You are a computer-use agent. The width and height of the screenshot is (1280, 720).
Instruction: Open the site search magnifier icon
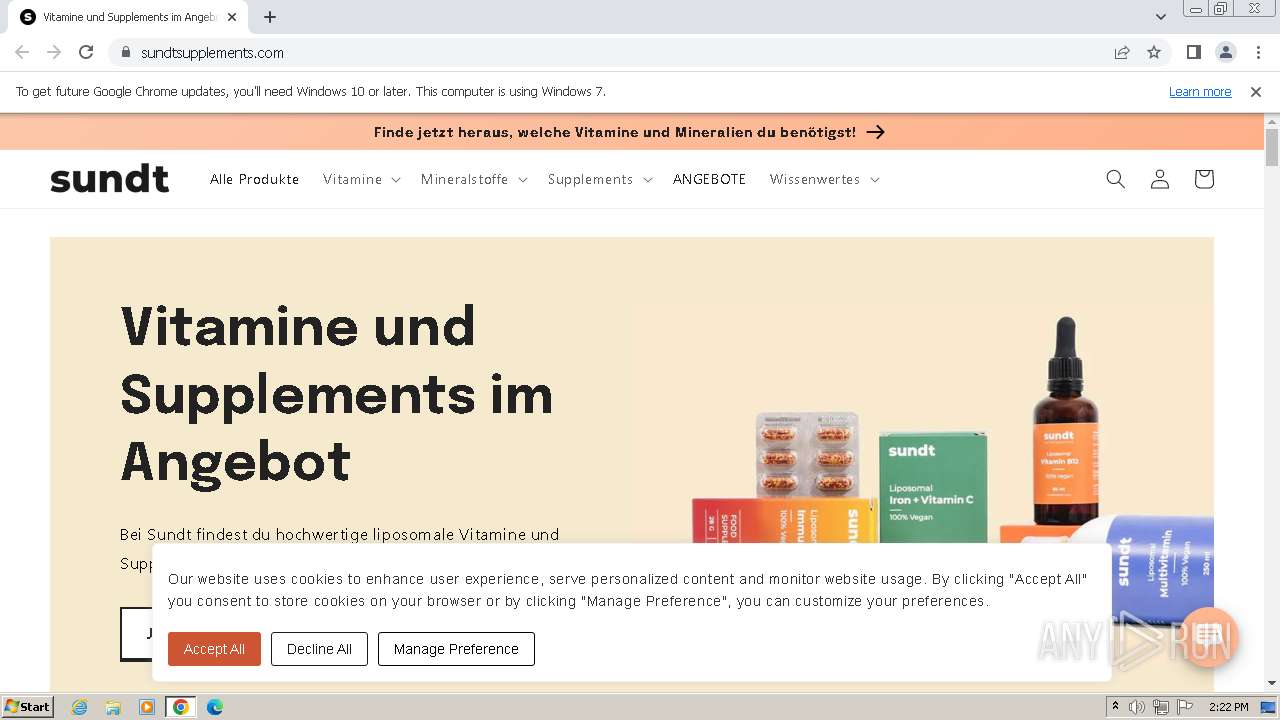pos(1116,179)
